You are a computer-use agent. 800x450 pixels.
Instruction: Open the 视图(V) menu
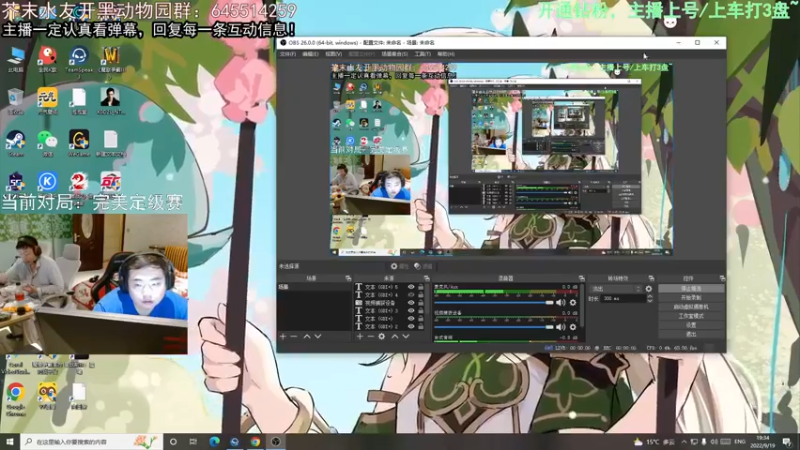pyautogui.click(x=334, y=54)
